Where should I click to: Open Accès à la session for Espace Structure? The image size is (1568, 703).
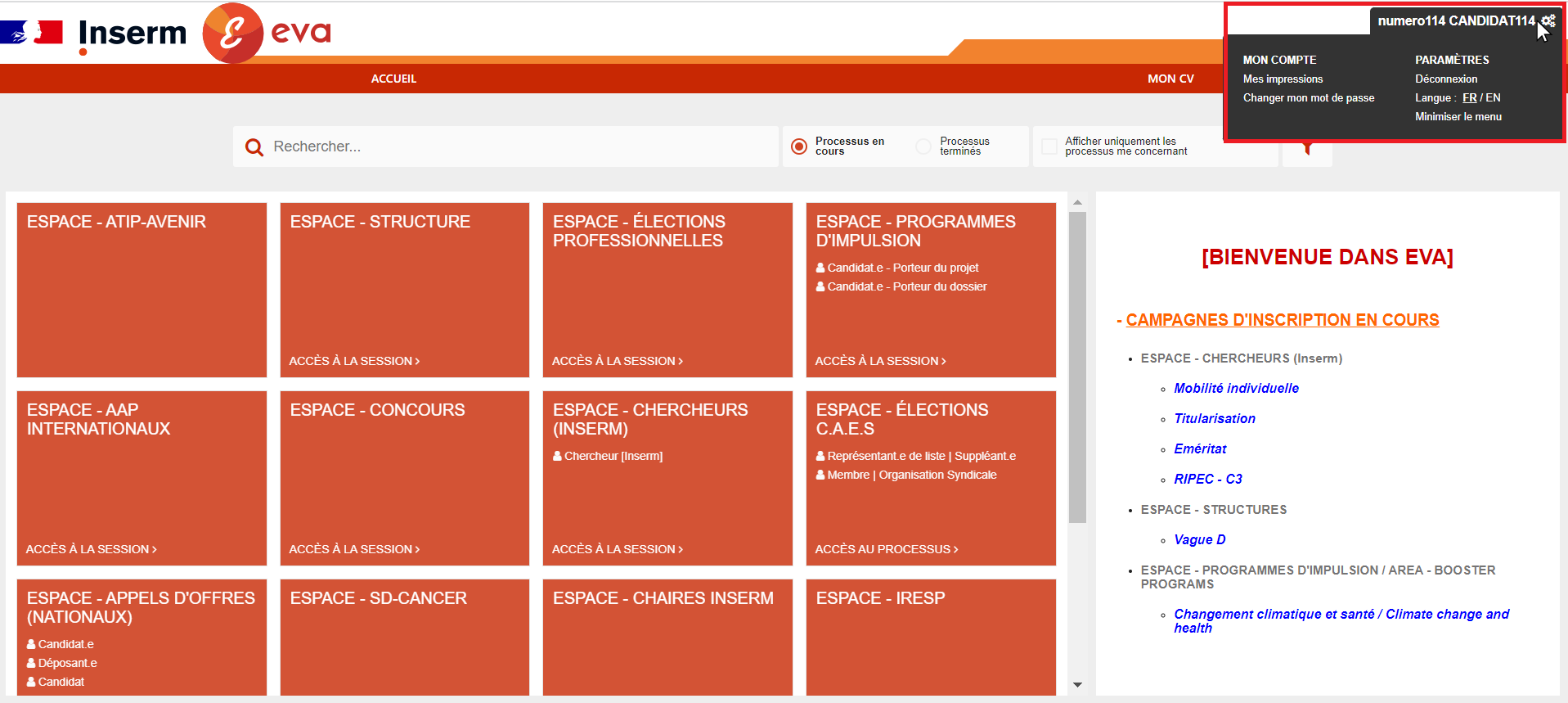(354, 361)
